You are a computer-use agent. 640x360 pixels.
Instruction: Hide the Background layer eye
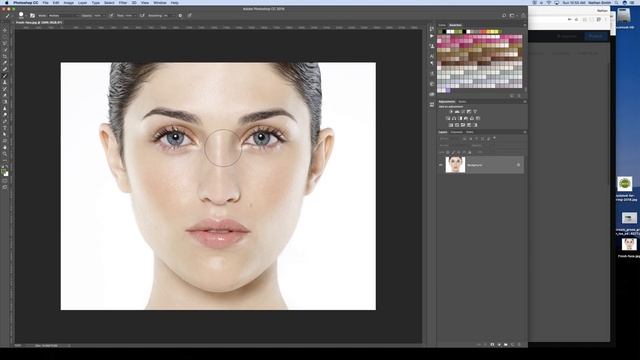(x=441, y=165)
